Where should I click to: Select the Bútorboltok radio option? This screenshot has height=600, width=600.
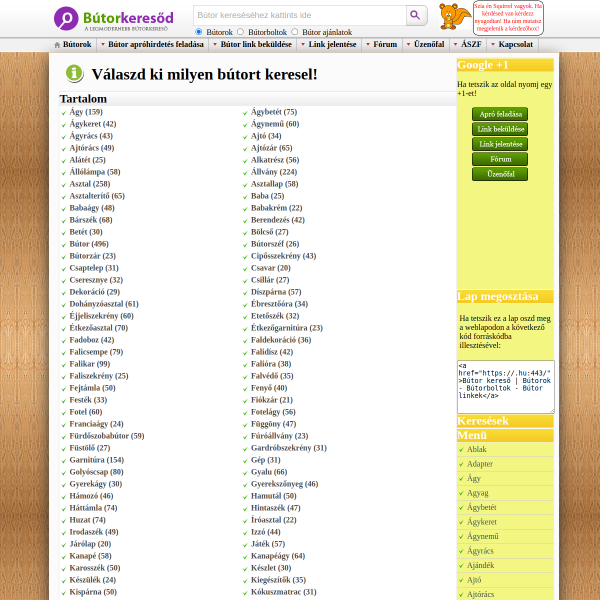pyautogui.click(x=240, y=32)
